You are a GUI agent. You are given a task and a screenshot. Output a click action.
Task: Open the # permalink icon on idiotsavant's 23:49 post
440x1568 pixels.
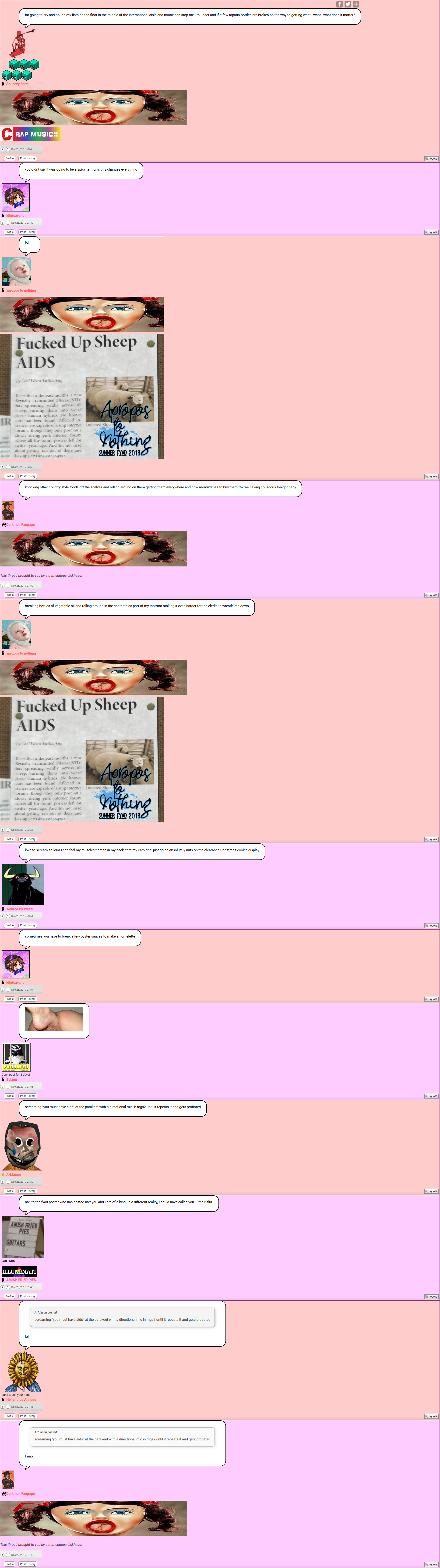pos(2,223)
